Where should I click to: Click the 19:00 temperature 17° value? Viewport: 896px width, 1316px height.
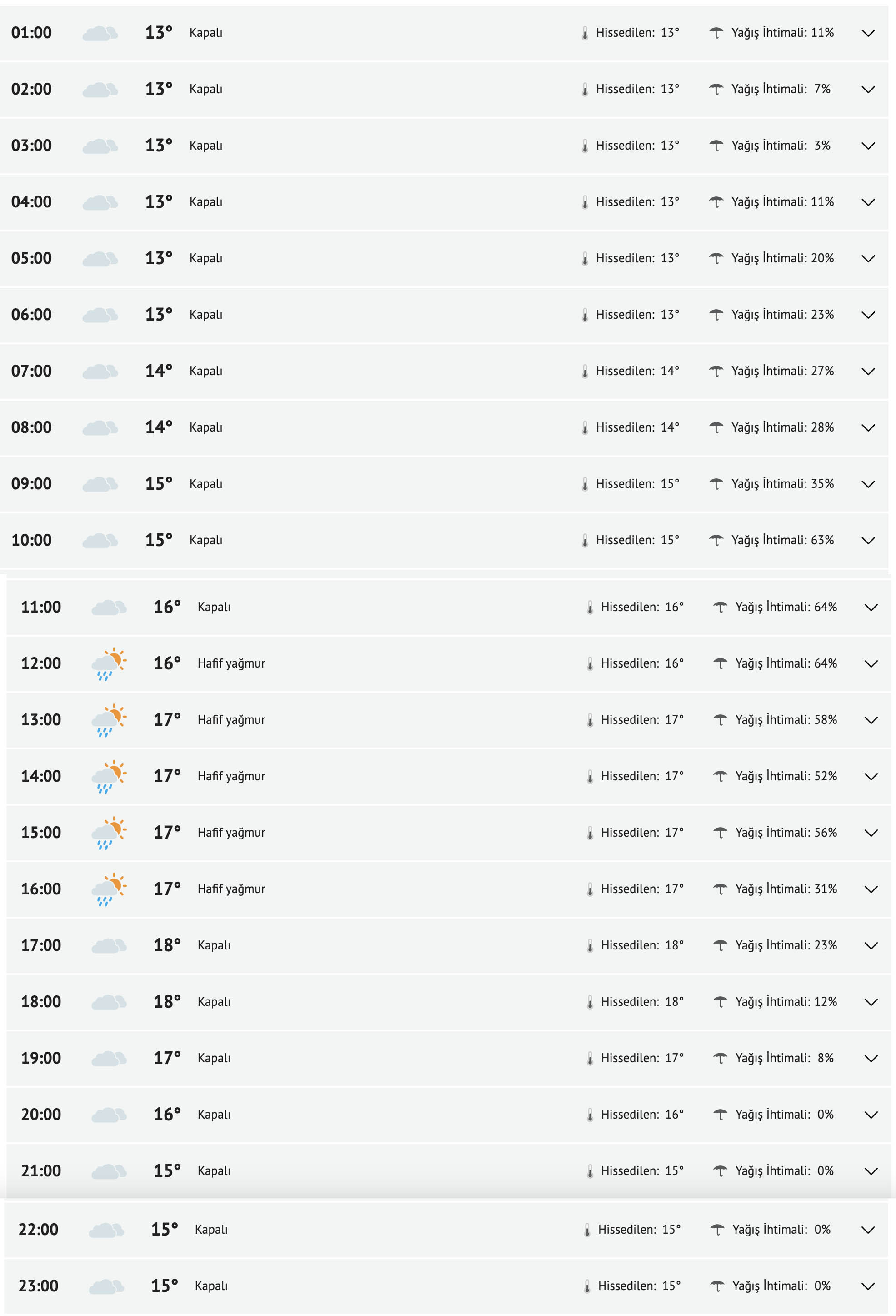click(167, 1058)
